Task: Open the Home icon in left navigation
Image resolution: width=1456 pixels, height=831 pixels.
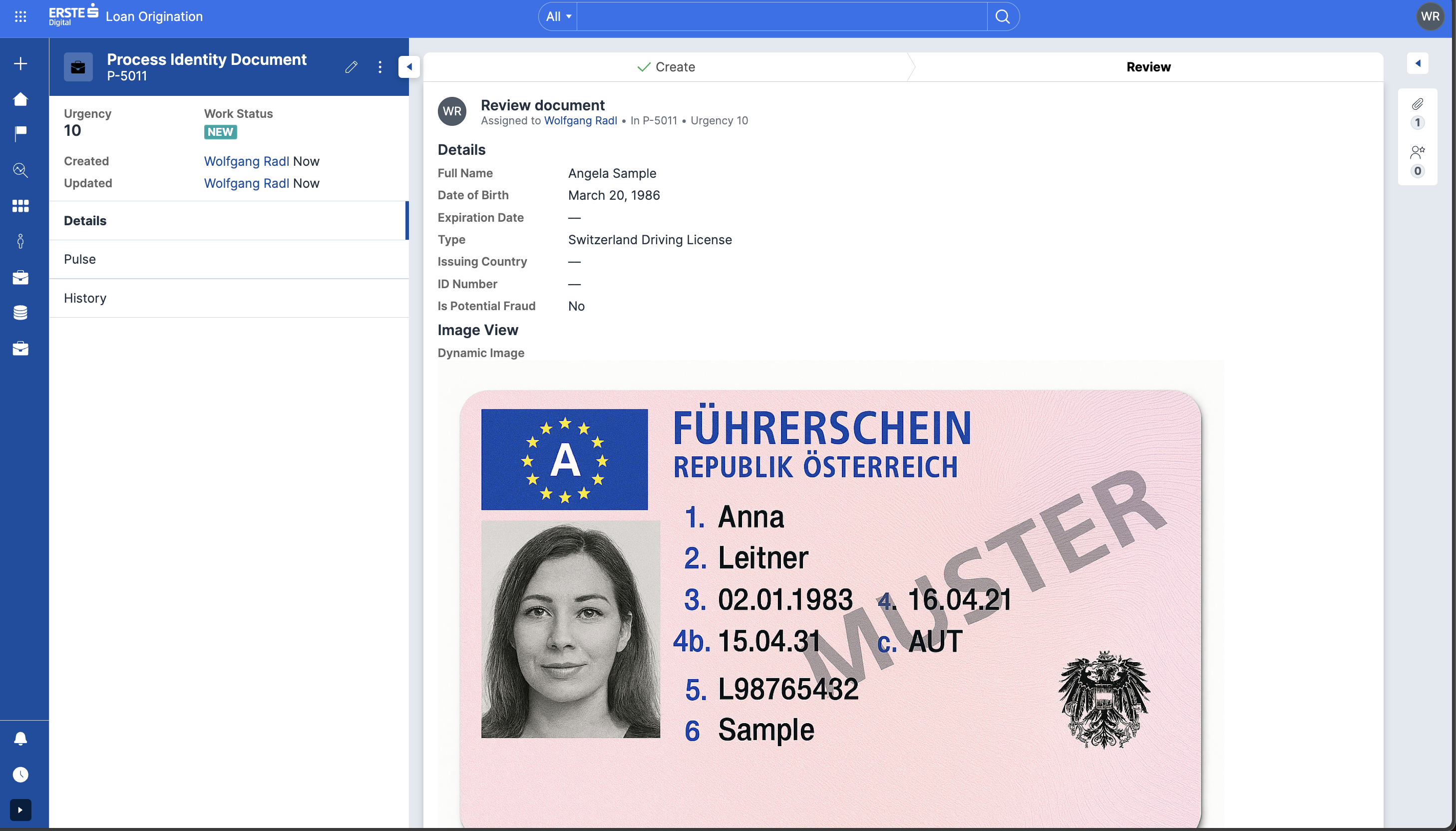Action: pos(20,99)
